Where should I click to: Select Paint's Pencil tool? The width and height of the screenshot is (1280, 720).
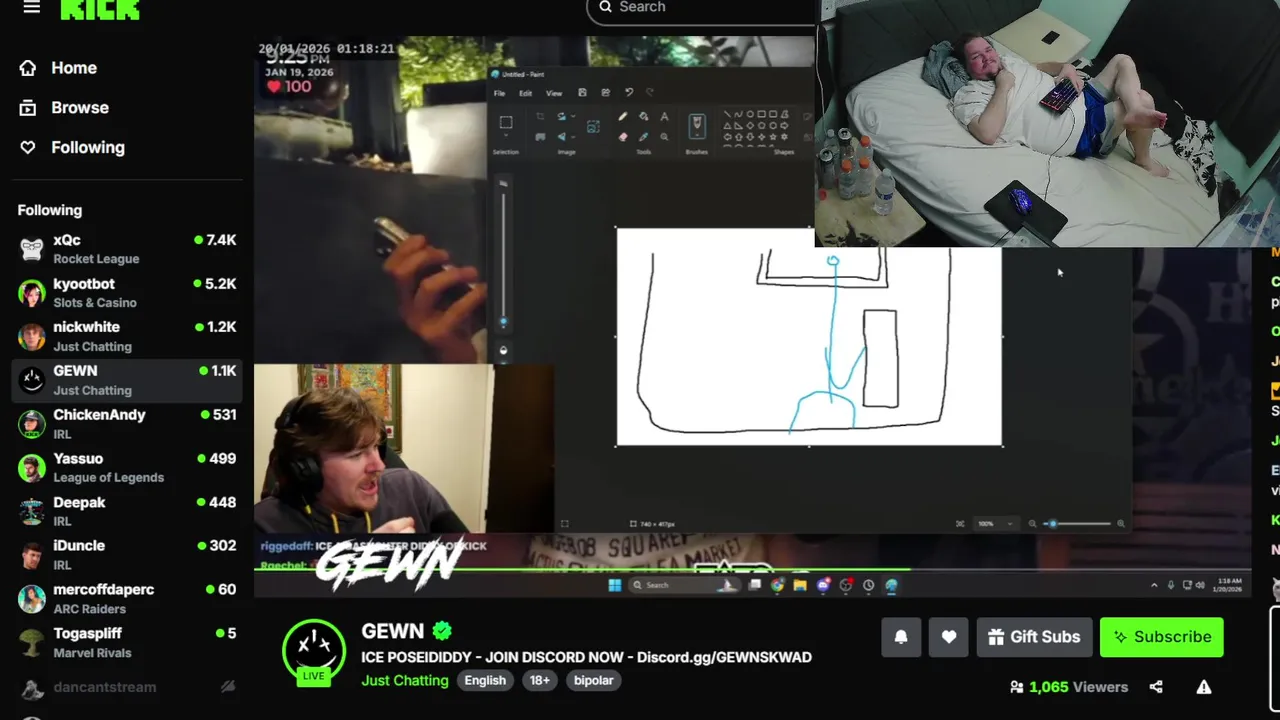(x=623, y=117)
